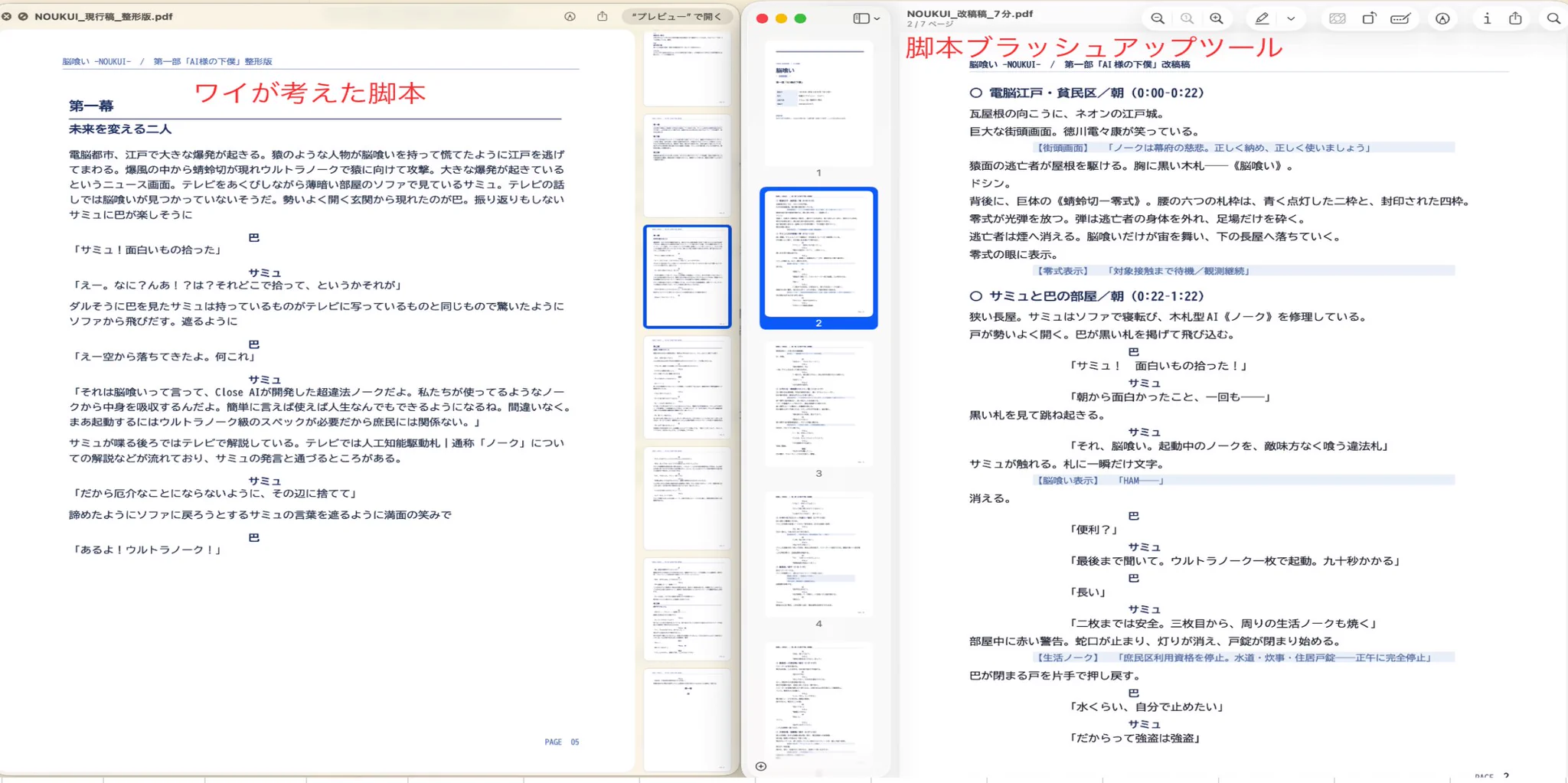Open the highlight color dropdown arrow
The image size is (1568, 783).
click(x=1291, y=18)
